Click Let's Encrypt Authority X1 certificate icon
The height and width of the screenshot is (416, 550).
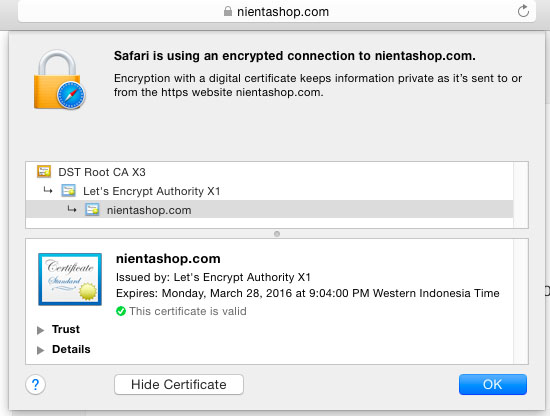[x=68, y=190]
